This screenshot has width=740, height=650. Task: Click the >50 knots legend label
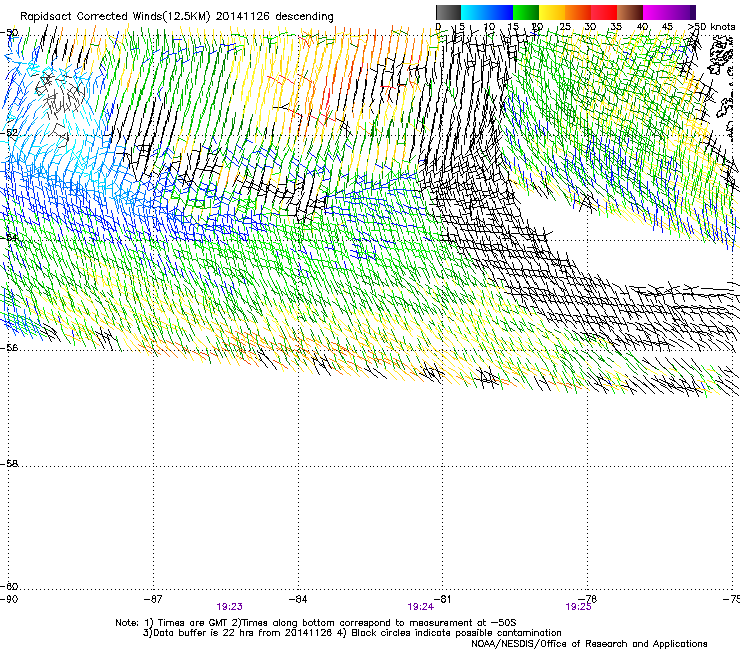[x=712, y=27]
